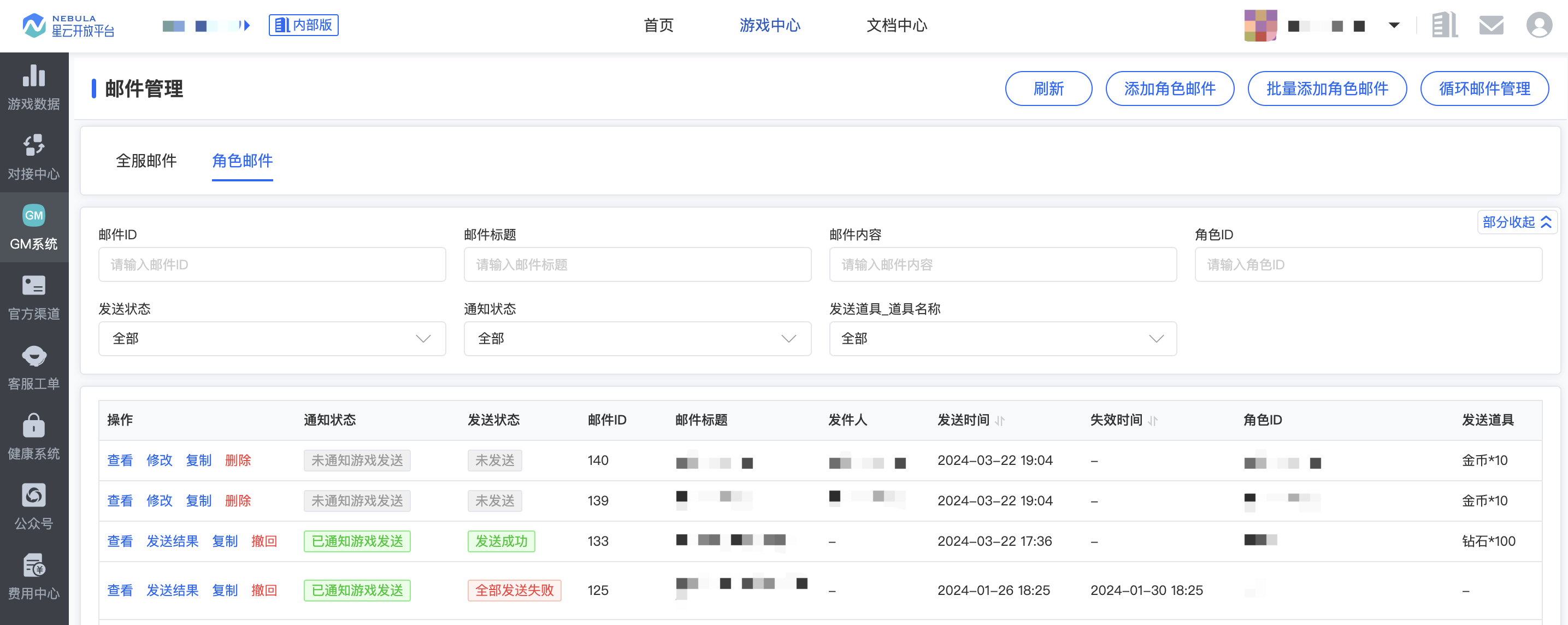Click 复制 for mail 125

(x=225, y=591)
